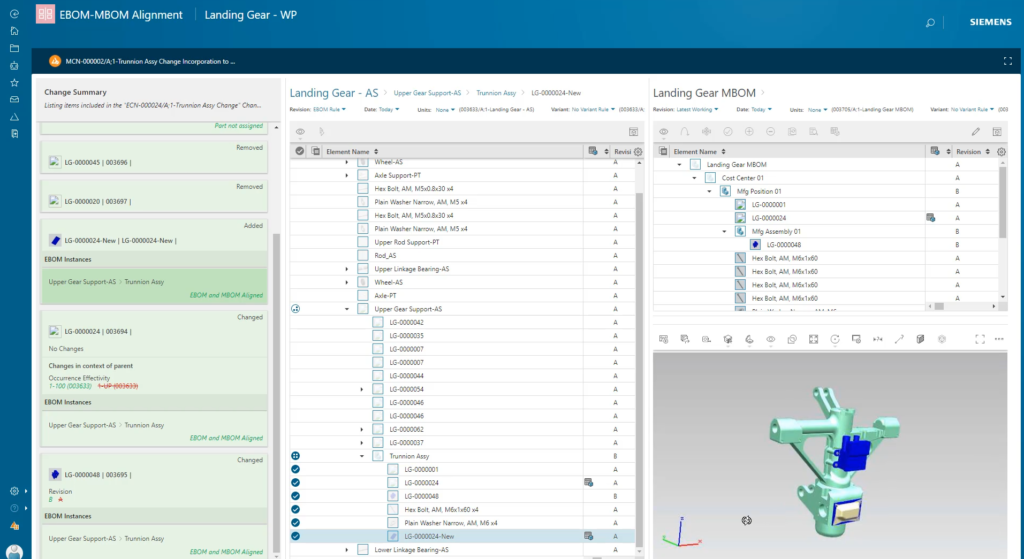Collapse the Upper Gear Support-AS tree node
The height and width of the screenshot is (559, 1024).
[347, 309]
